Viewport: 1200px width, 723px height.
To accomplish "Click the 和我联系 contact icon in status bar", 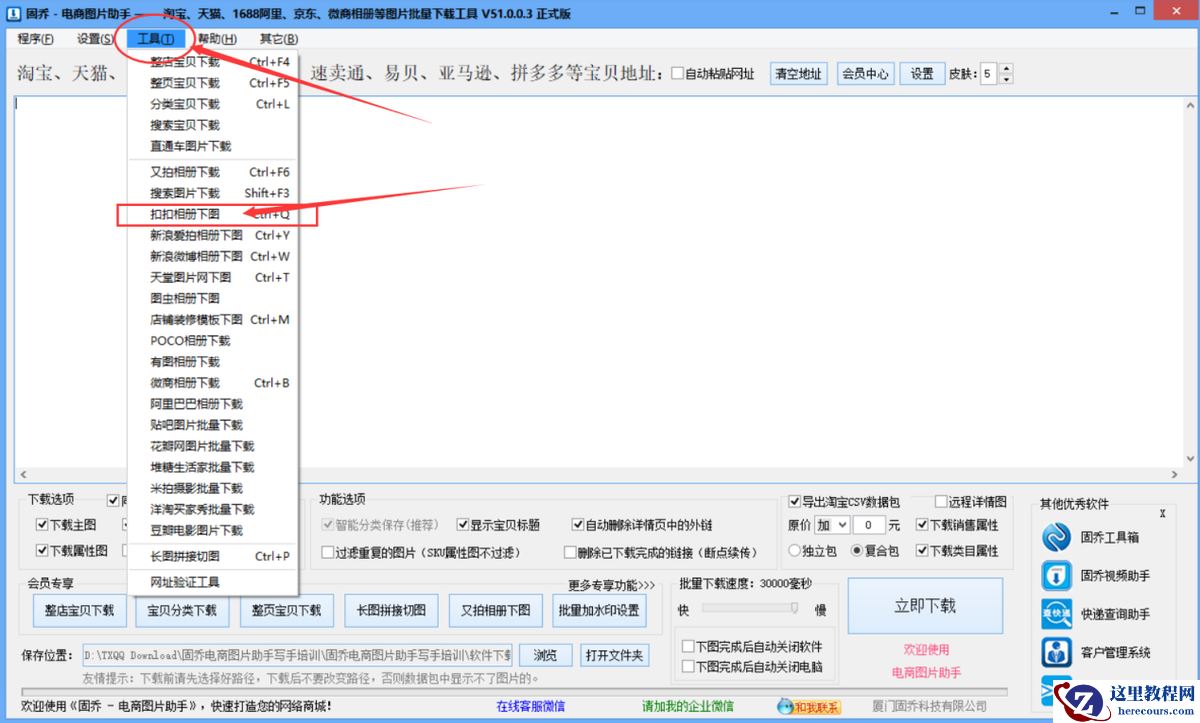I will point(811,707).
